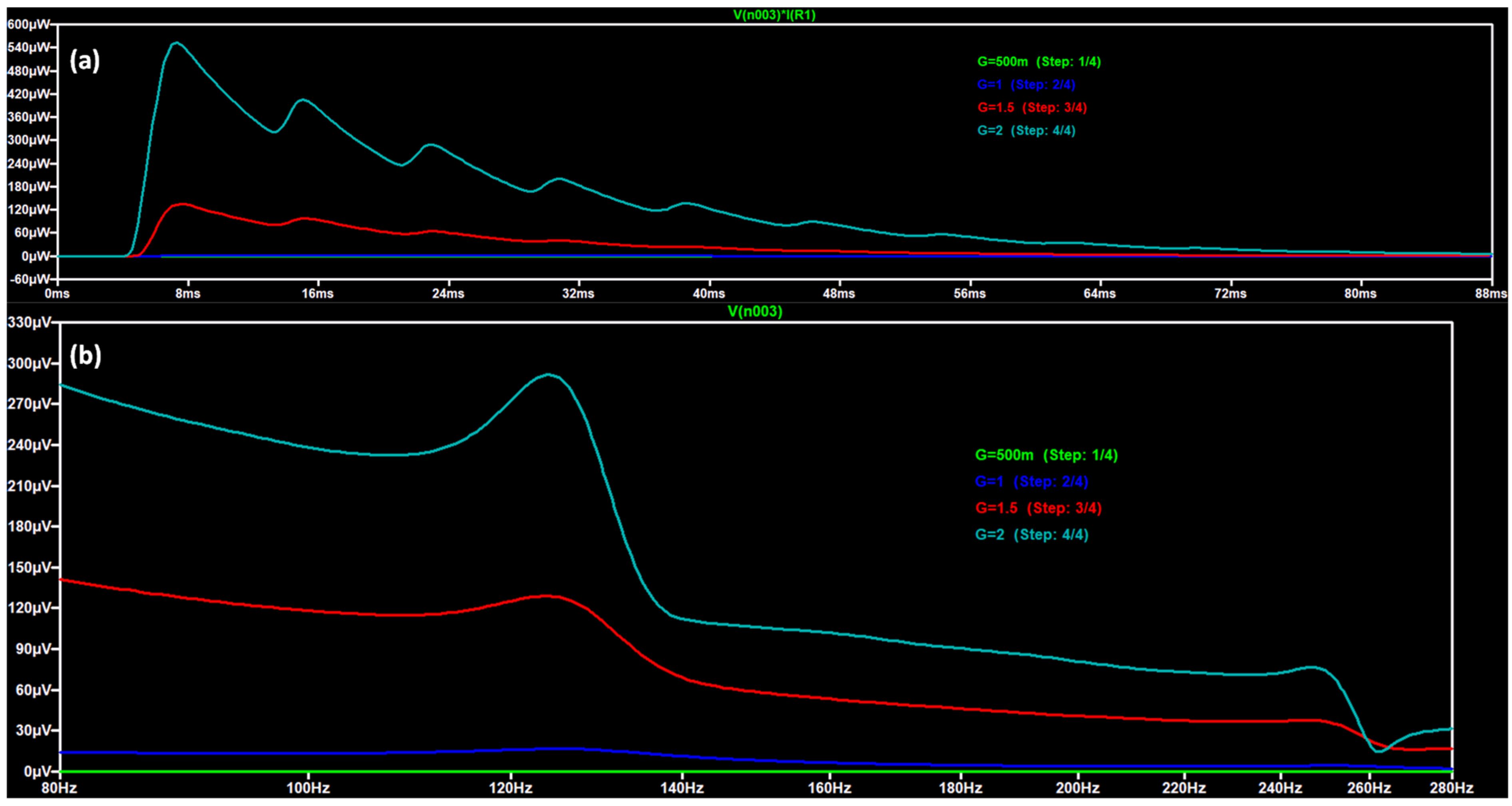Select G=1.5 Step 3/4 legend in plot (b)

(1038, 508)
